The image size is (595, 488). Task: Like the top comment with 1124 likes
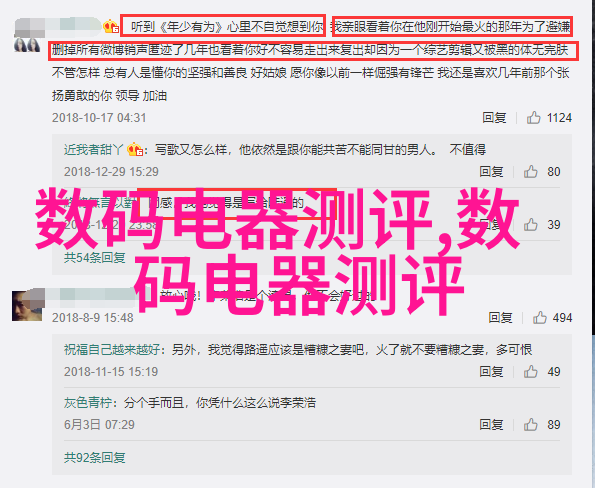(533, 118)
